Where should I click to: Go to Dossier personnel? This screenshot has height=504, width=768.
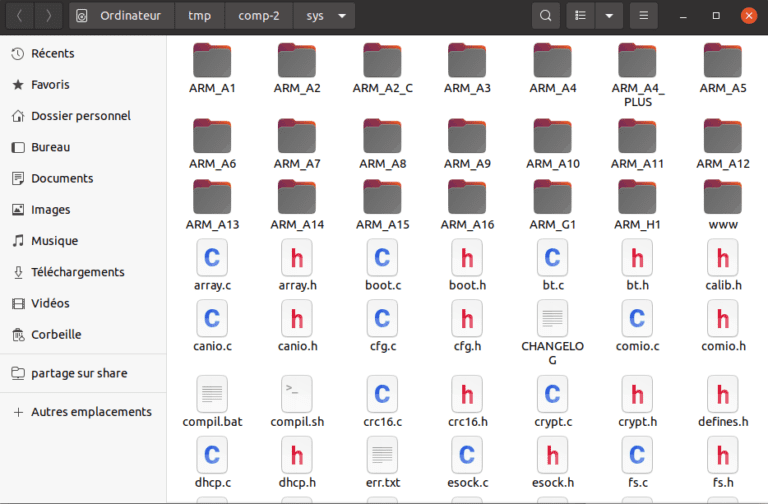83,116
